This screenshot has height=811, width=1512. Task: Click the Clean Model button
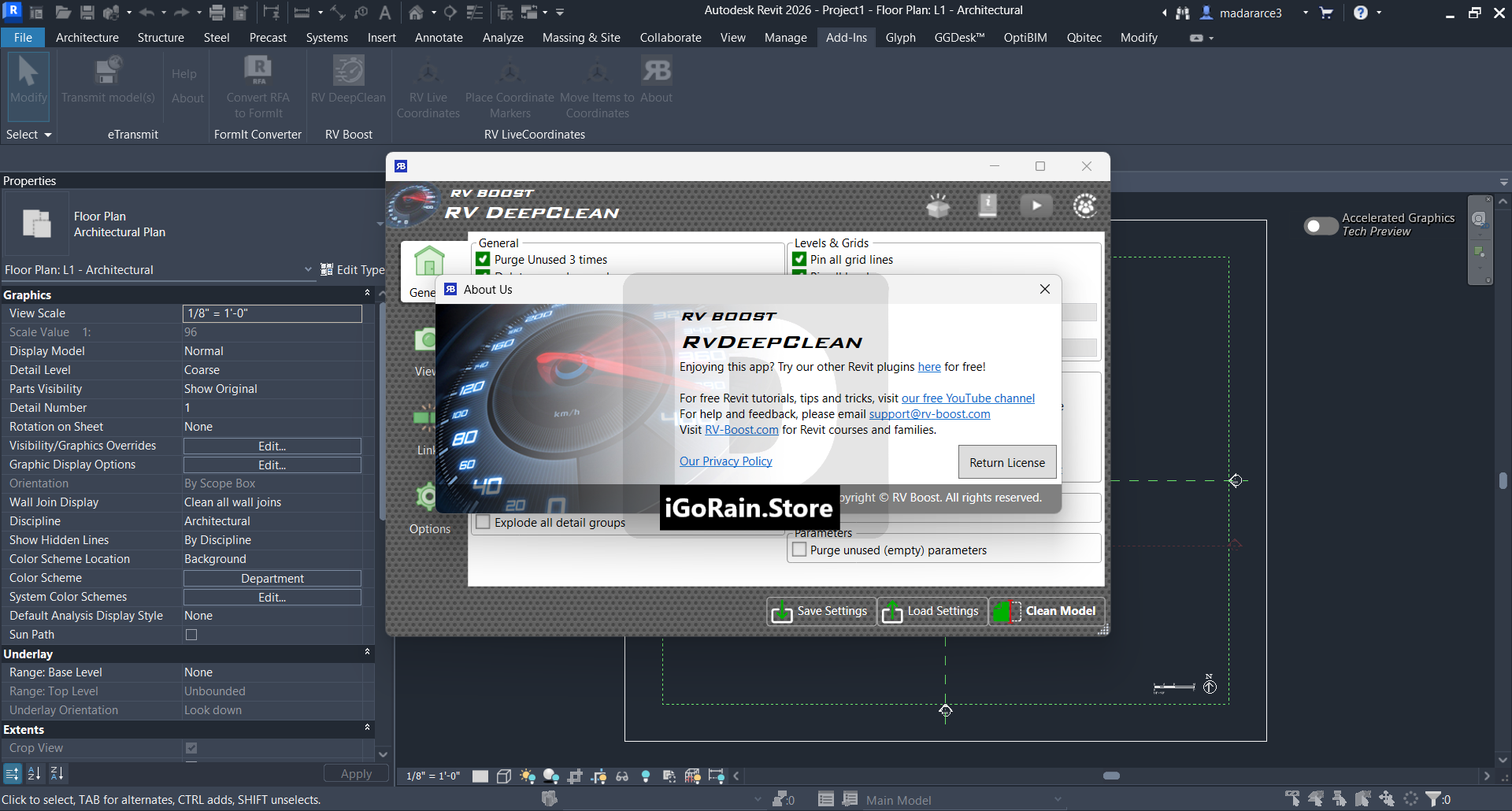pos(1047,611)
